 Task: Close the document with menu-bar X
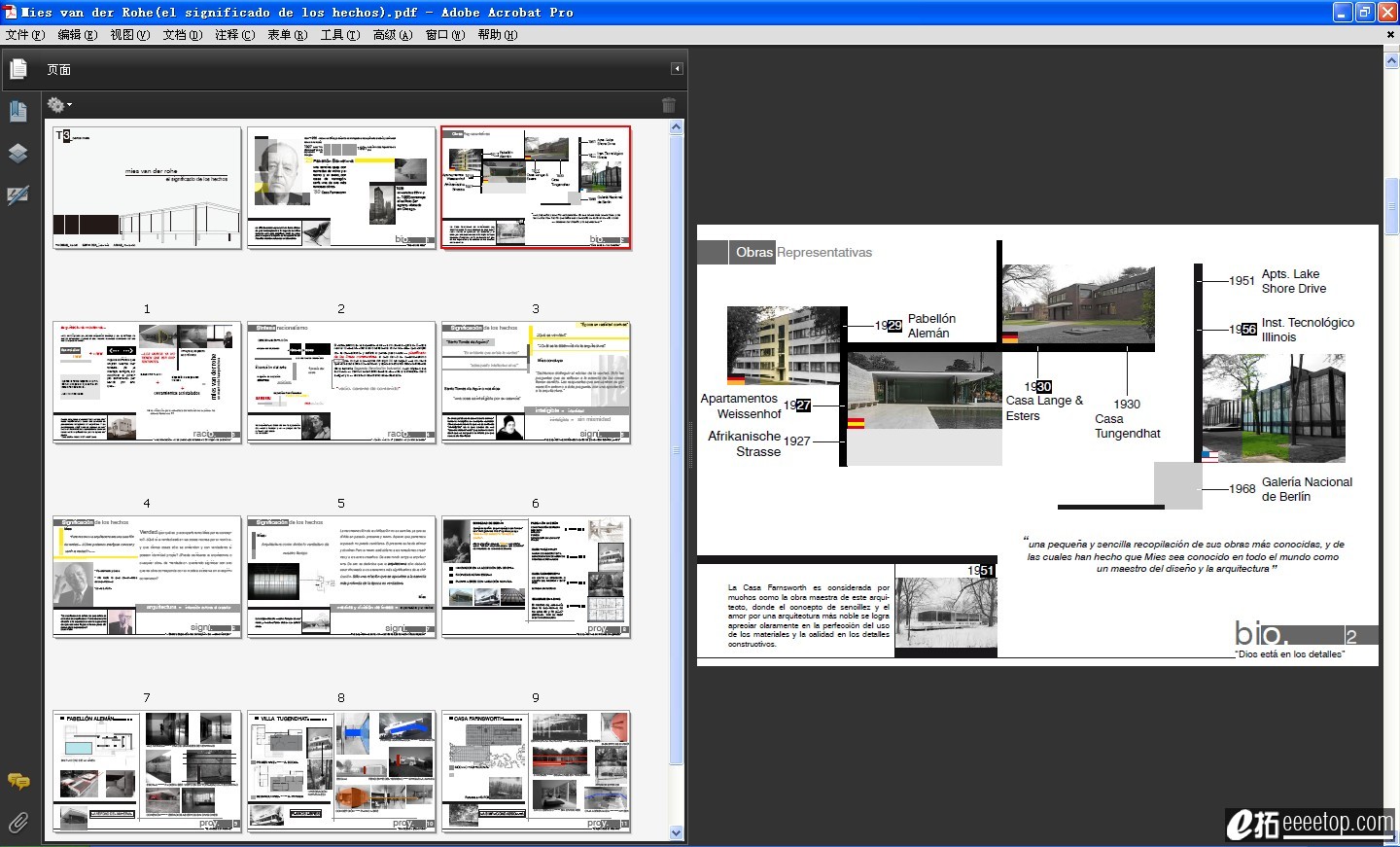(1389, 34)
